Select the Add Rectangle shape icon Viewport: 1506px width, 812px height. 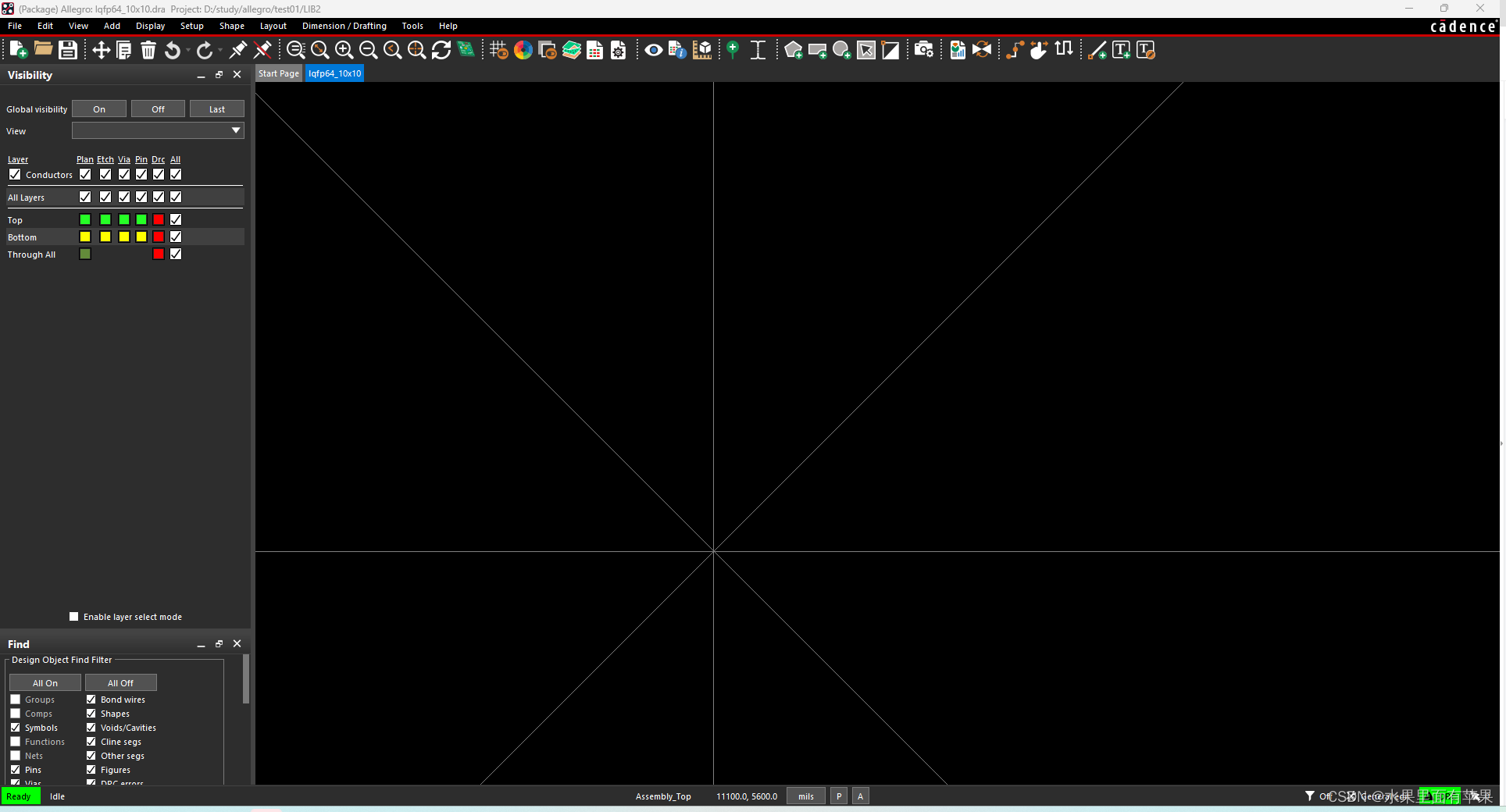coord(817,50)
